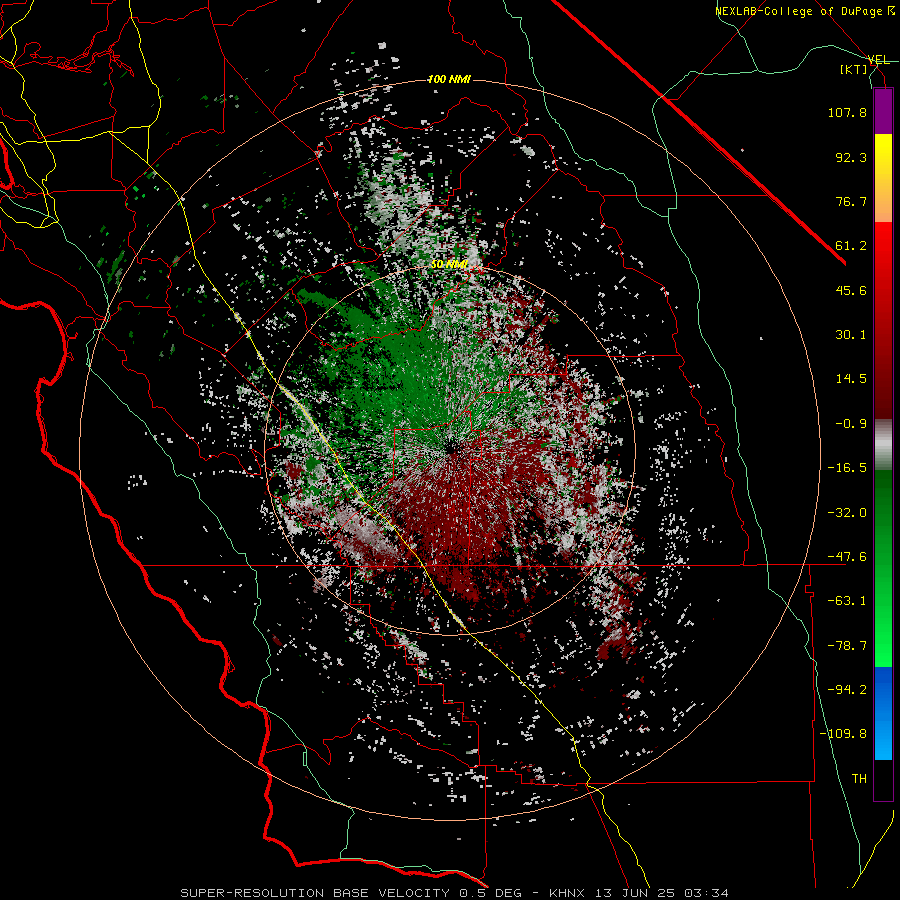Screen dimensions: 900x900
Task: Click the radar site center point
Action: tap(451, 448)
